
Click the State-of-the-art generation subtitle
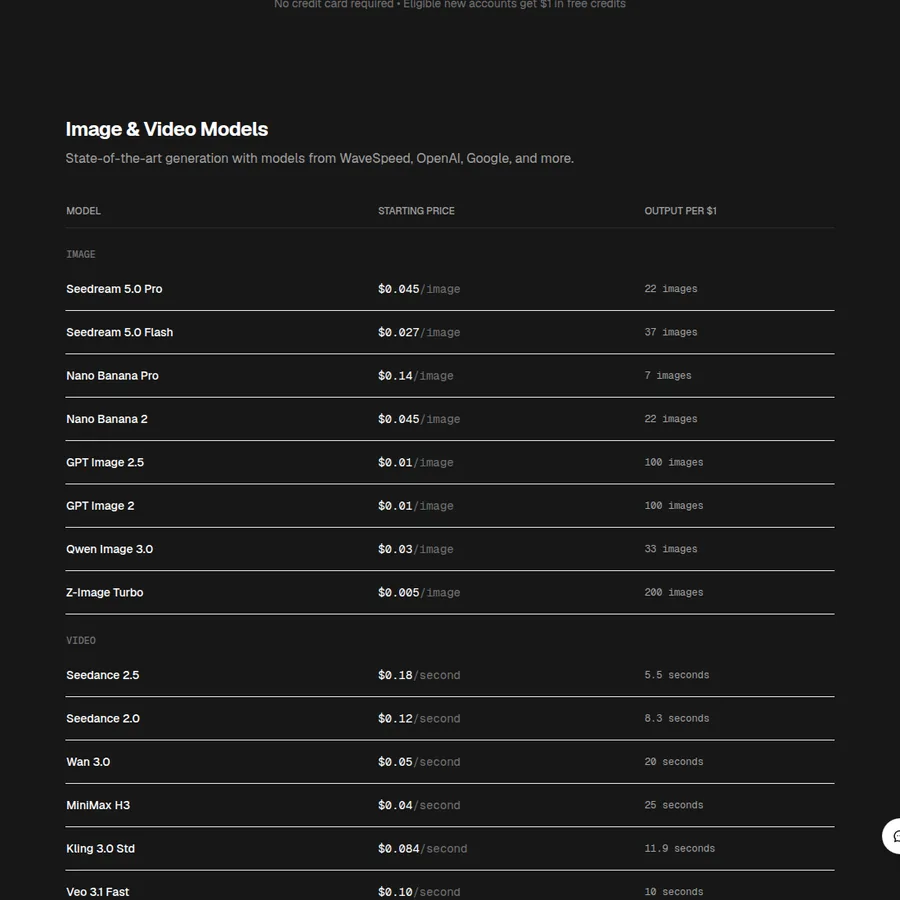pos(320,158)
